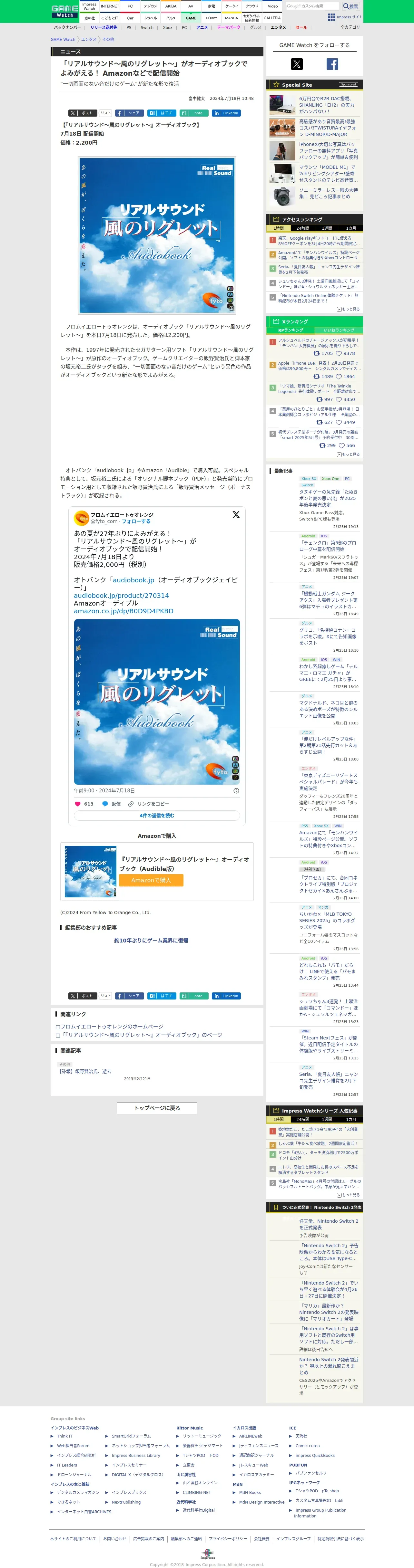
Task: Open 約10年ぶりにゲーム業界に復帰 recommended article
Action: pyautogui.click(x=151, y=941)
